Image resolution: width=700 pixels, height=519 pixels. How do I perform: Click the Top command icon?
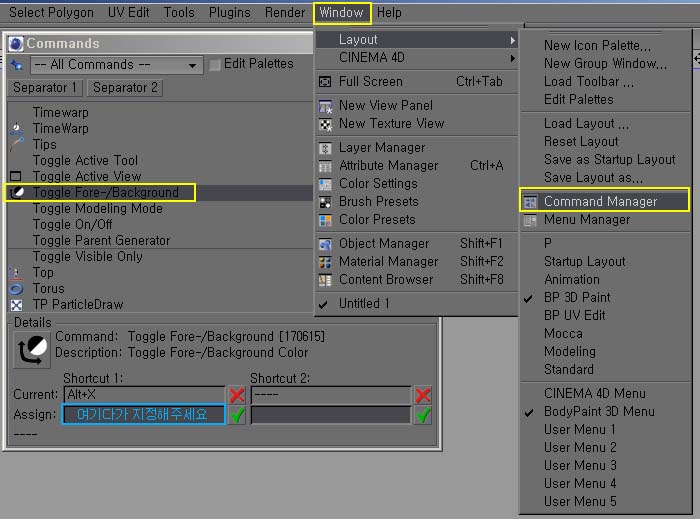[x=16, y=273]
